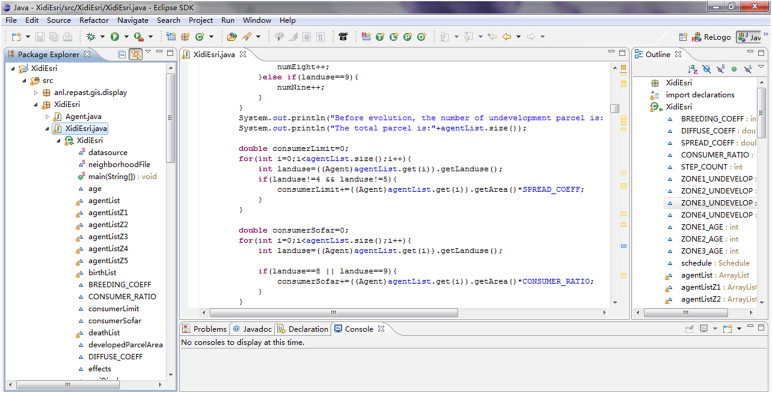Collapse the XidiEsri project node
772x393 pixels.
[13, 68]
